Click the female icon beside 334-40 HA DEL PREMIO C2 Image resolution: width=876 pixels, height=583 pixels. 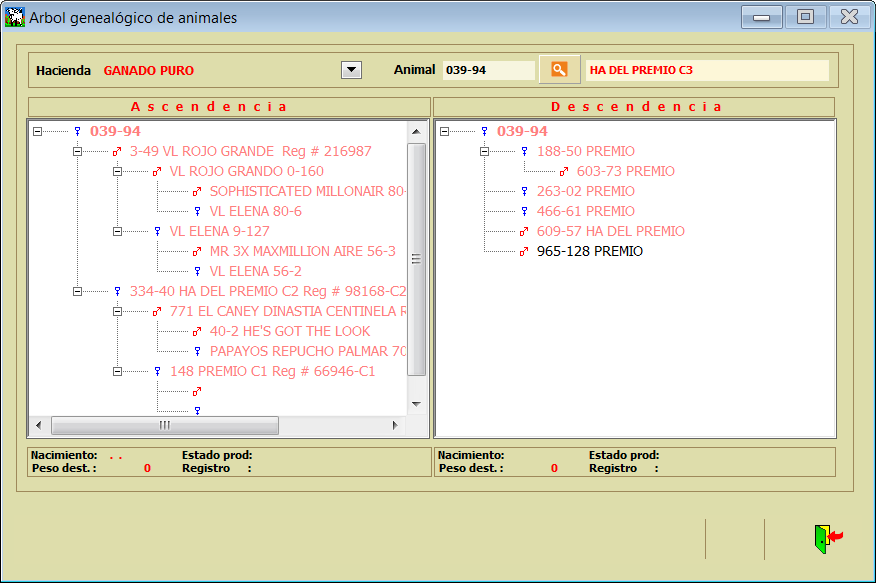pos(117,291)
